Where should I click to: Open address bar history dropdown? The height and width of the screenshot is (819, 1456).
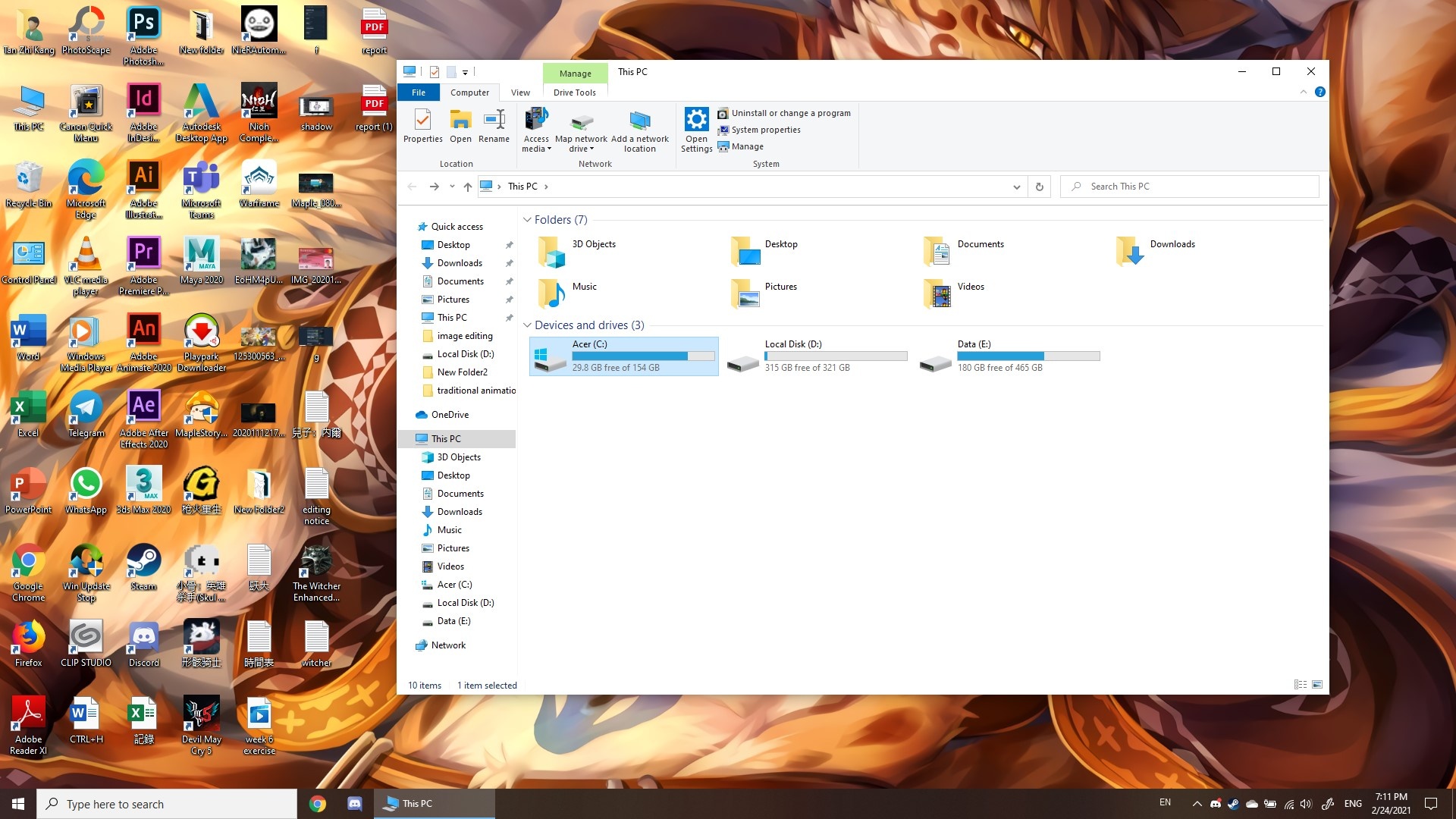tap(1017, 187)
